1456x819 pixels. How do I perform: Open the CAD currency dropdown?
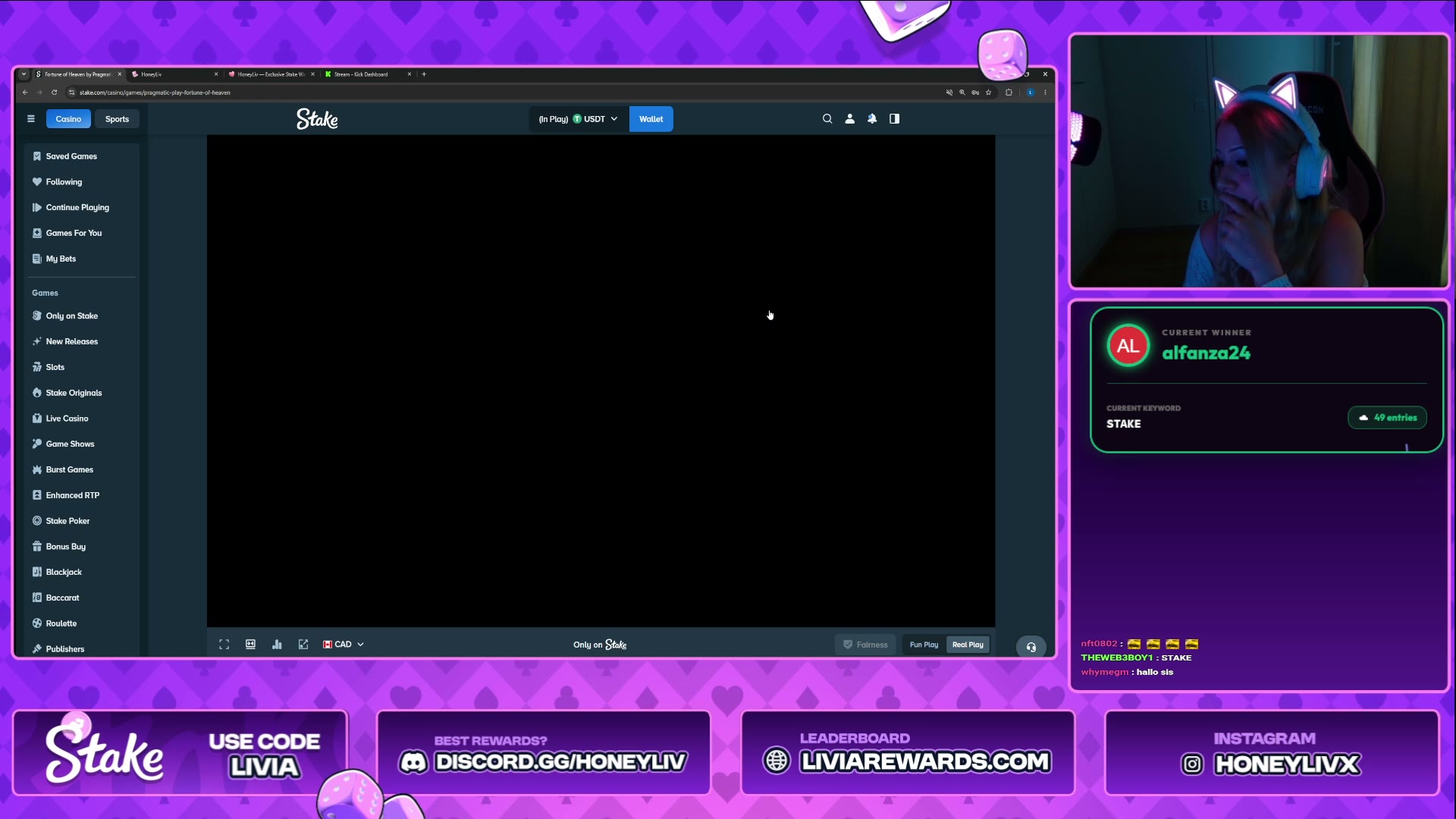click(x=344, y=645)
